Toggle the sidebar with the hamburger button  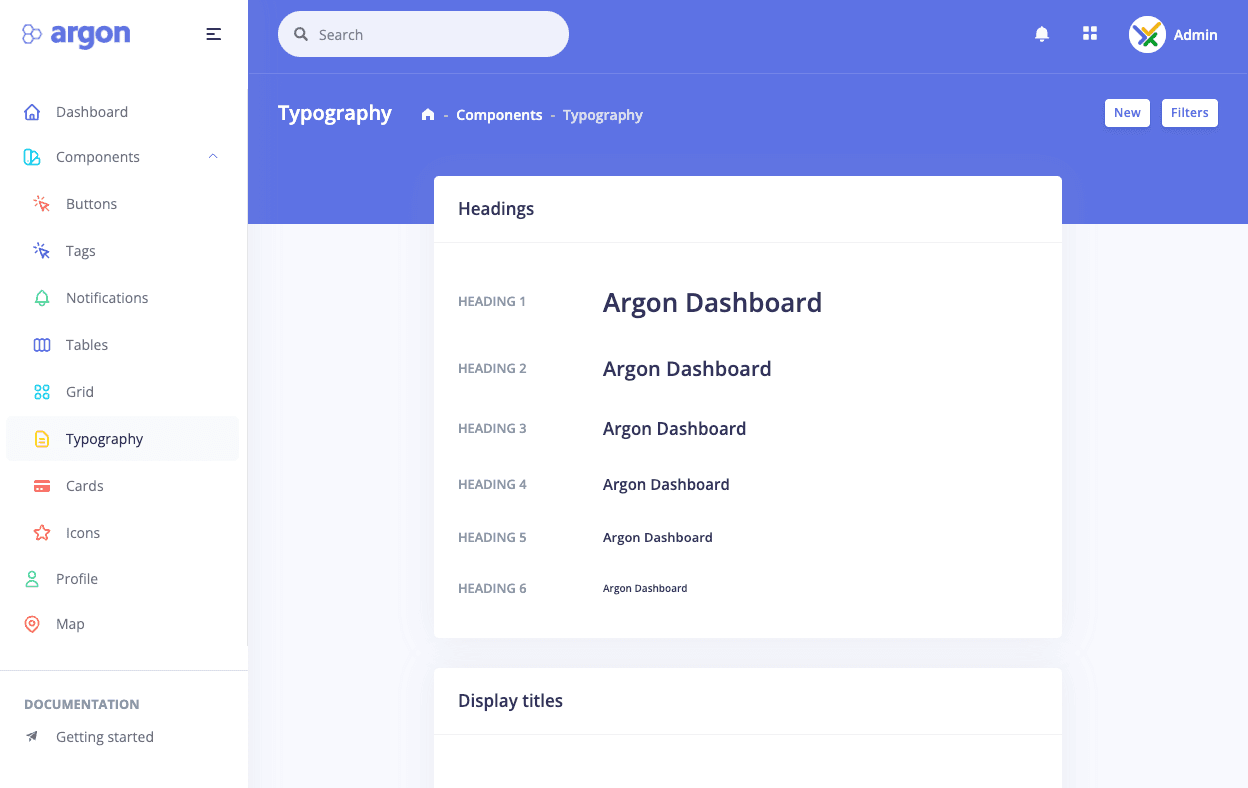[213, 33]
